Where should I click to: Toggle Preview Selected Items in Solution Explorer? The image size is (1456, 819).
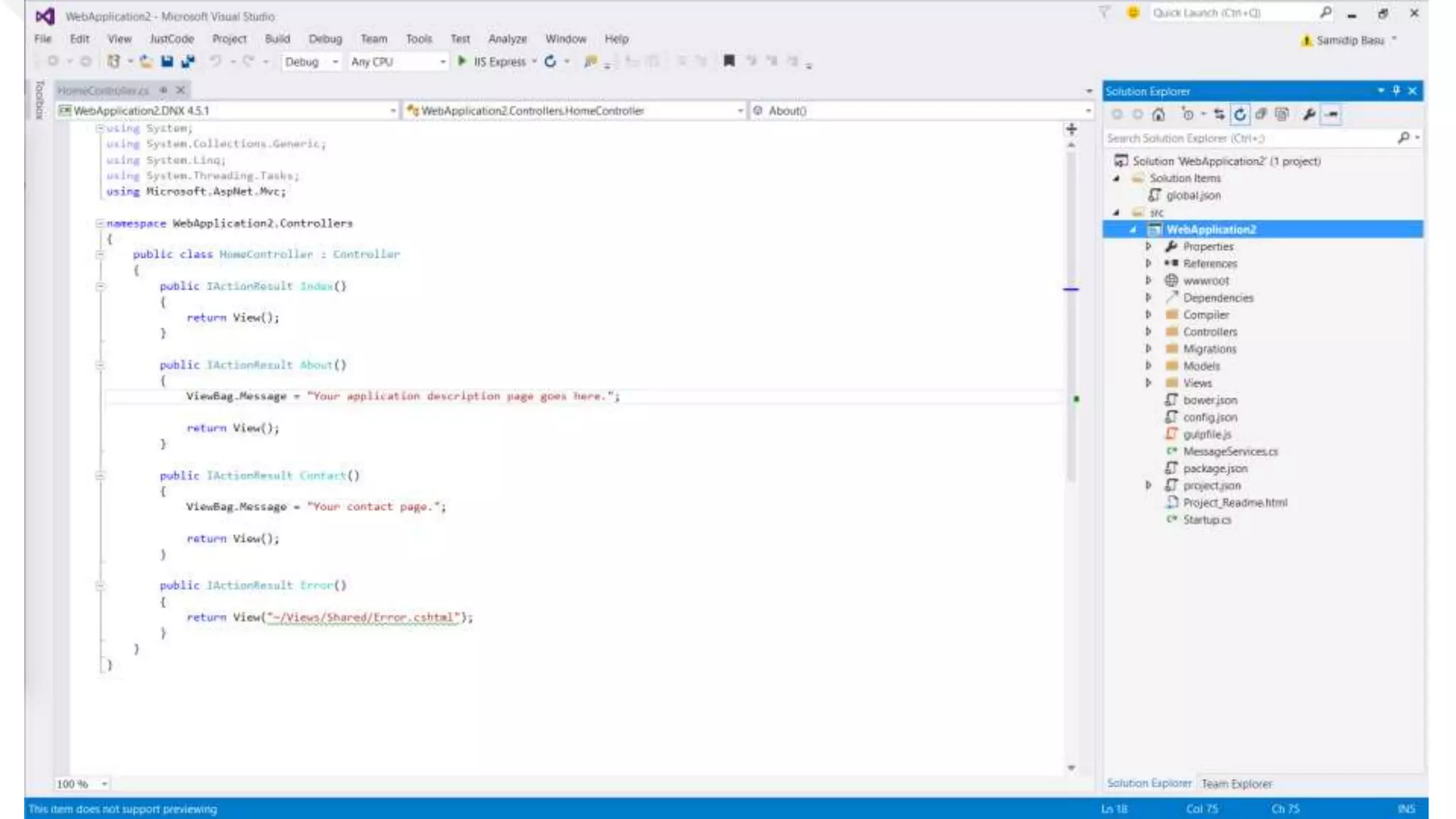coord(1332,114)
